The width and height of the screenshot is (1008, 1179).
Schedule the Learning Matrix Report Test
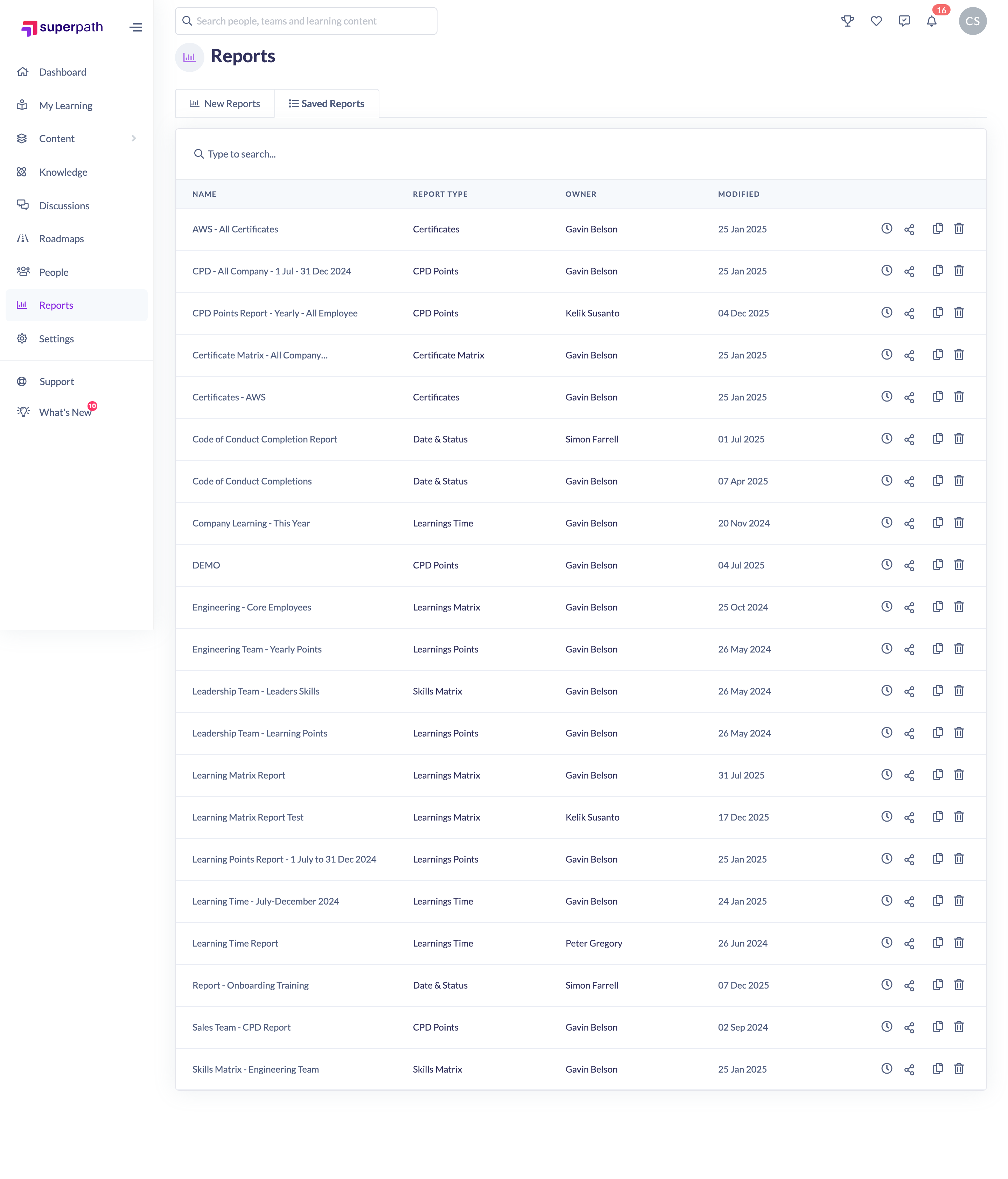(x=886, y=816)
